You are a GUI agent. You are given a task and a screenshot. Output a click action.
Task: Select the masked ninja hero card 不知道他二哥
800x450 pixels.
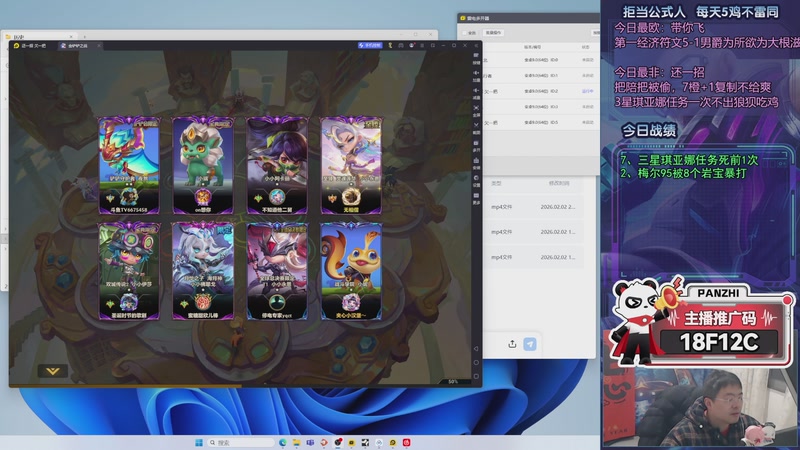tap(277, 165)
